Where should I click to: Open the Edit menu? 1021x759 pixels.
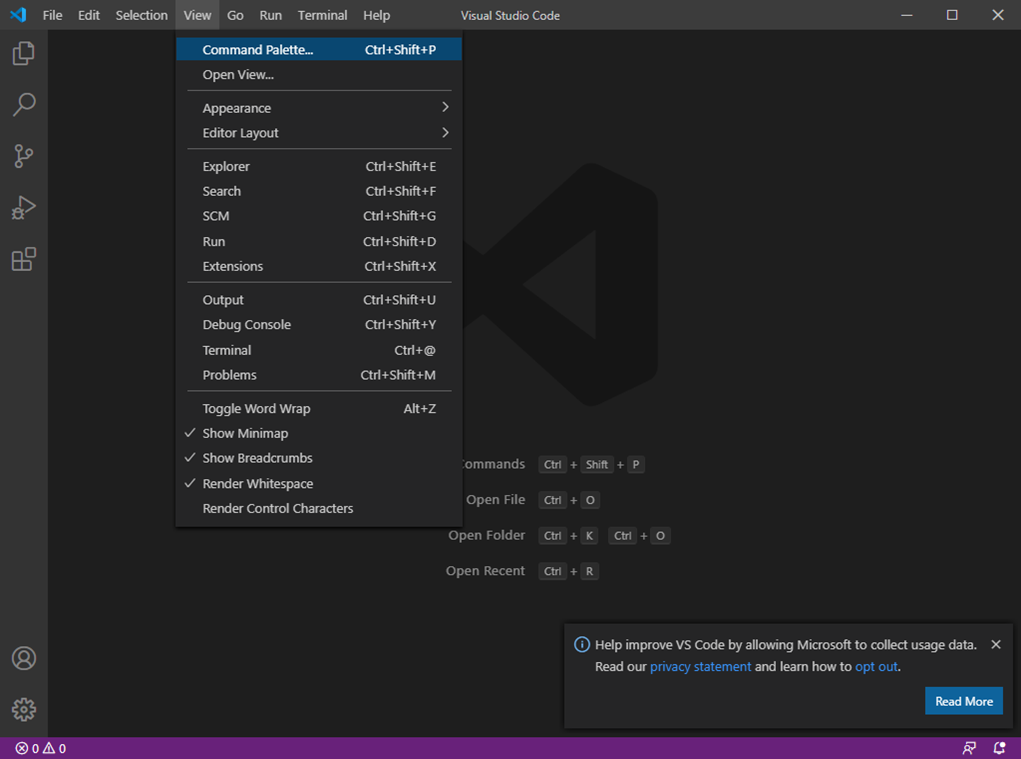click(89, 15)
